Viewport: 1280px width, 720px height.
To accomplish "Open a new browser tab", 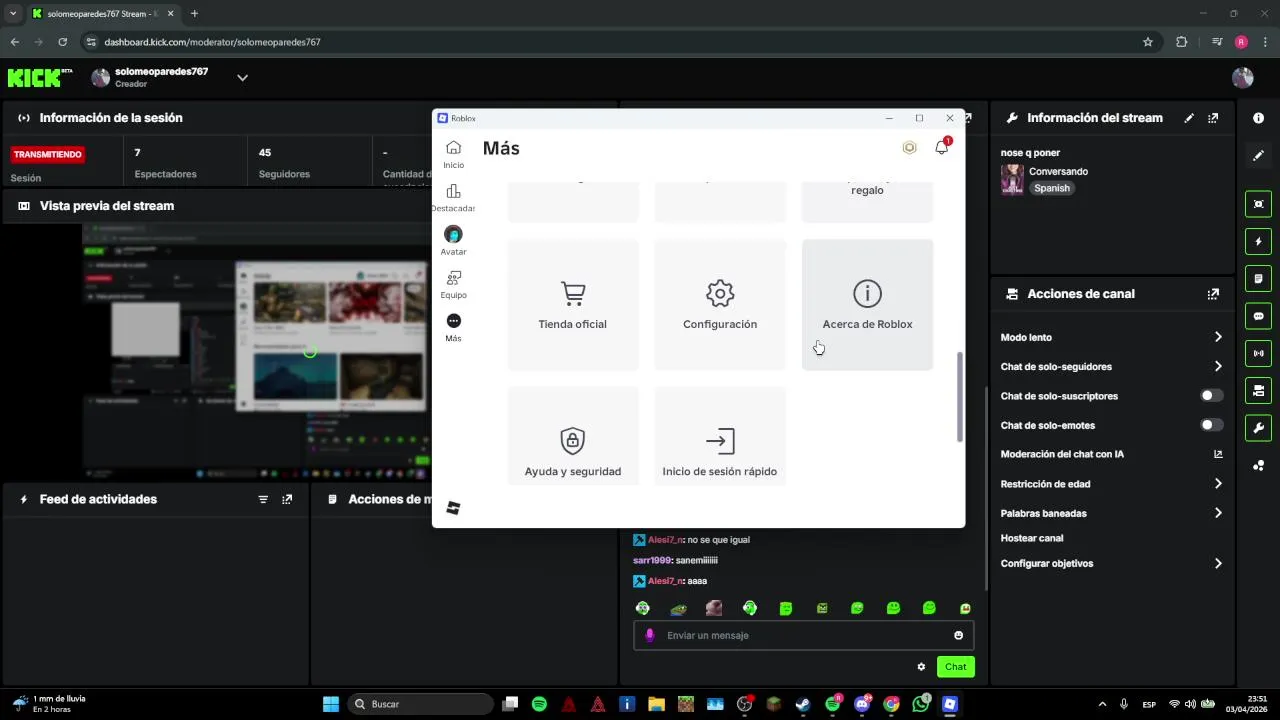I will [x=194, y=14].
